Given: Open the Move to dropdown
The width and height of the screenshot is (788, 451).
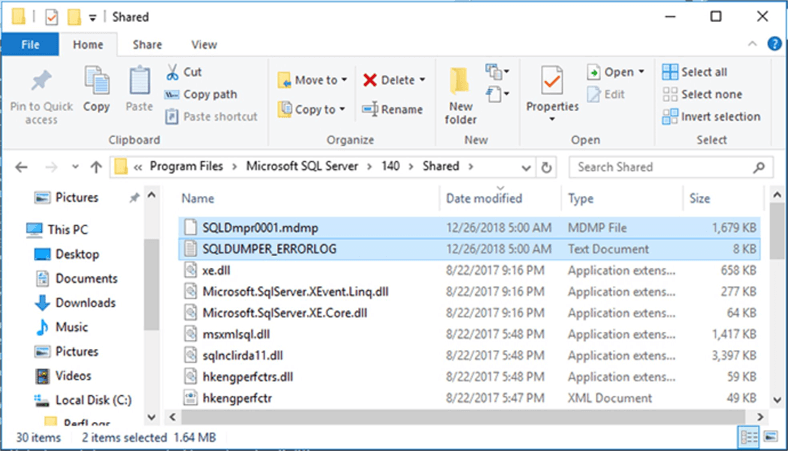Looking at the screenshot, I should tap(312, 80).
